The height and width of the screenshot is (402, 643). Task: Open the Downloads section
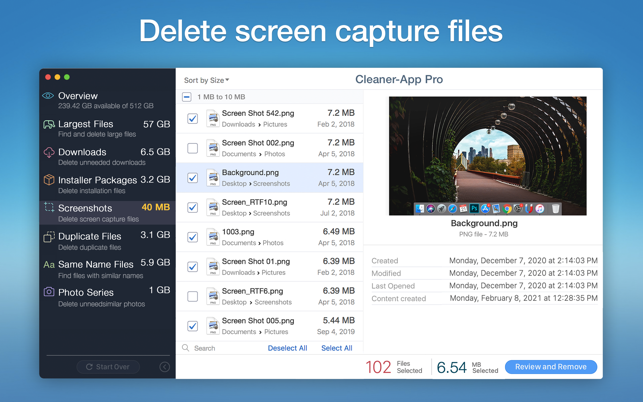point(107,156)
